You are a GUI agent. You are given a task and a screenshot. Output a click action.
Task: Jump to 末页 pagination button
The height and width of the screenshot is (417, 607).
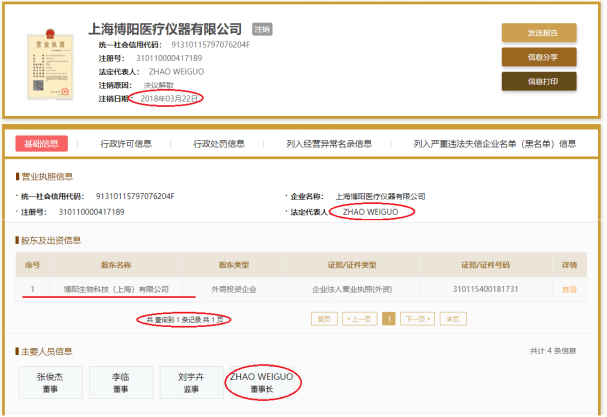point(453,319)
